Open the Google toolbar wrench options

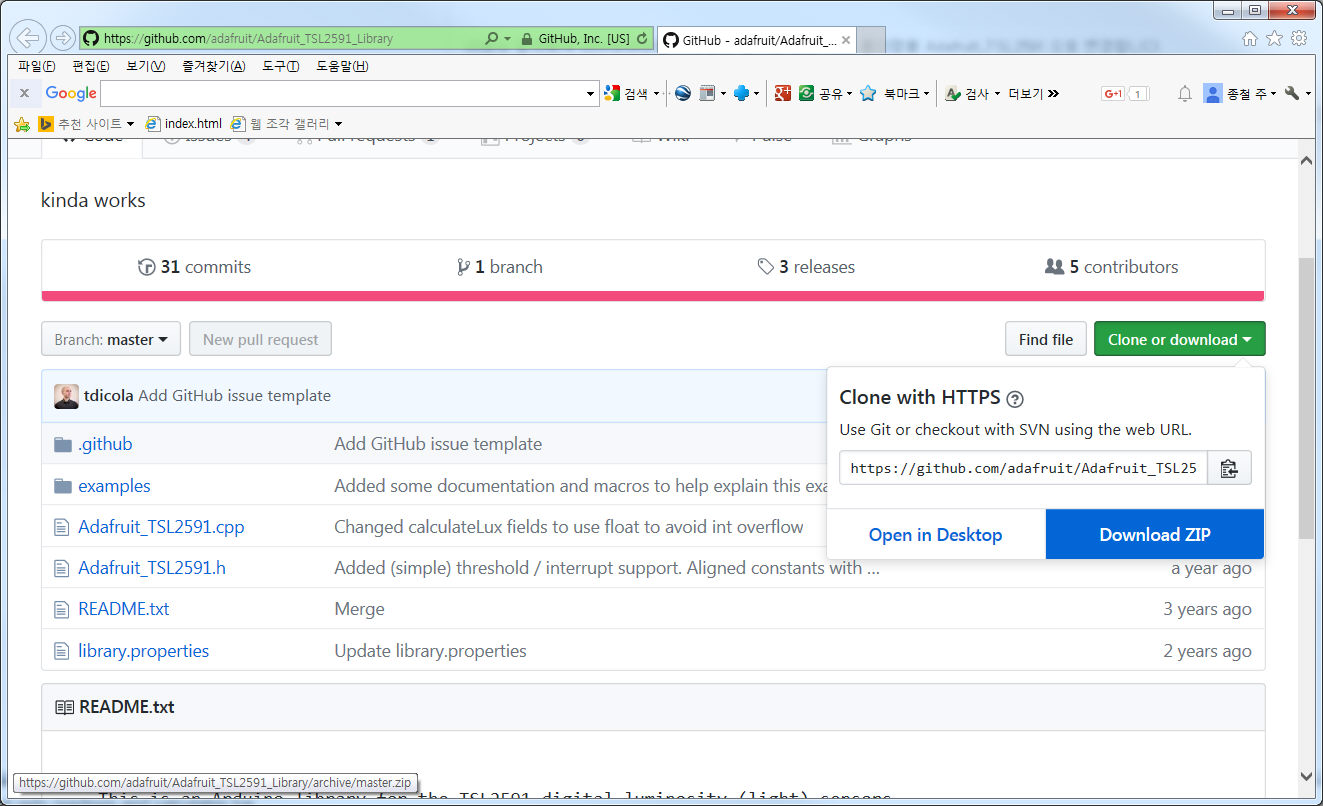(1292, 93)
